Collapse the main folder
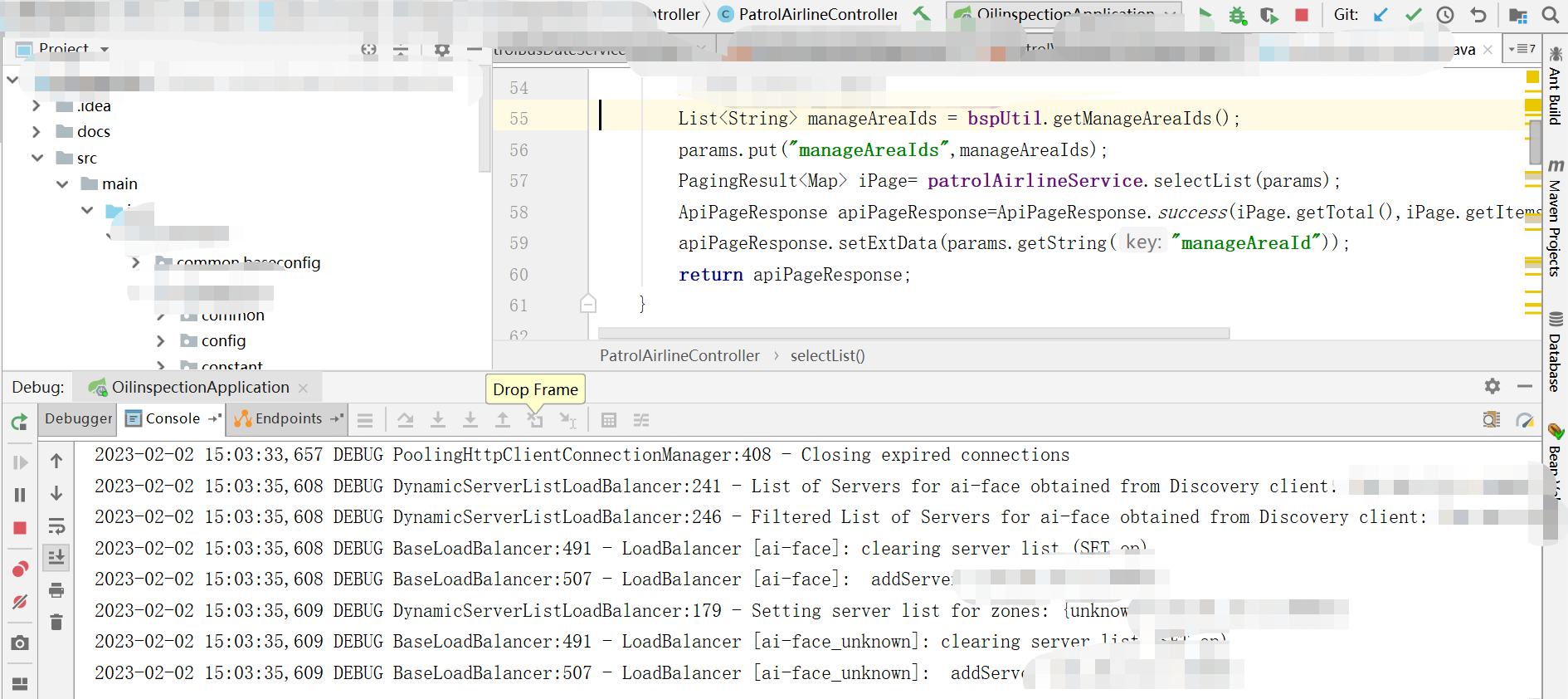 (62, 183)
